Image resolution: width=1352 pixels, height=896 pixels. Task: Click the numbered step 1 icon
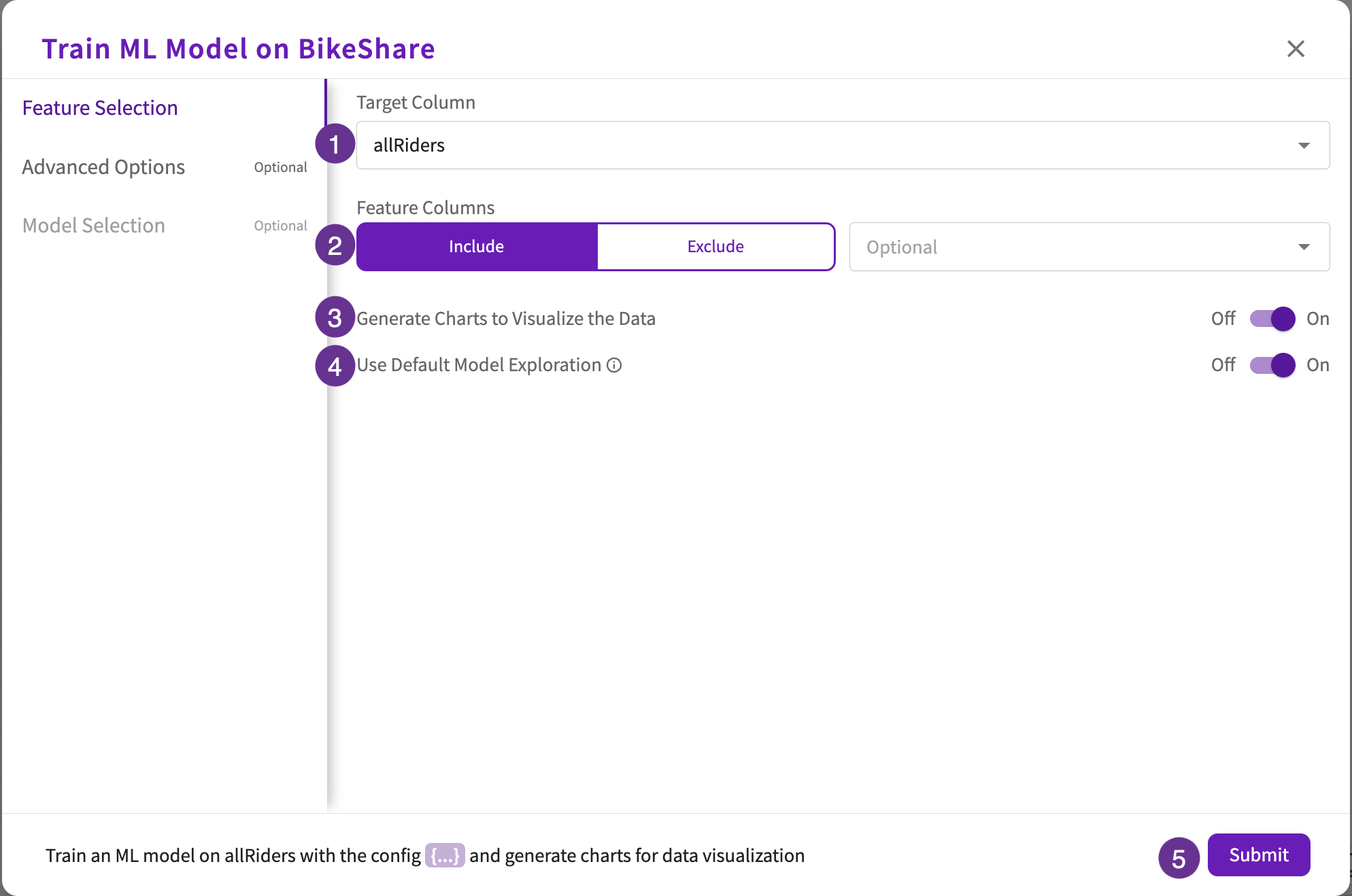pos(335,144)
